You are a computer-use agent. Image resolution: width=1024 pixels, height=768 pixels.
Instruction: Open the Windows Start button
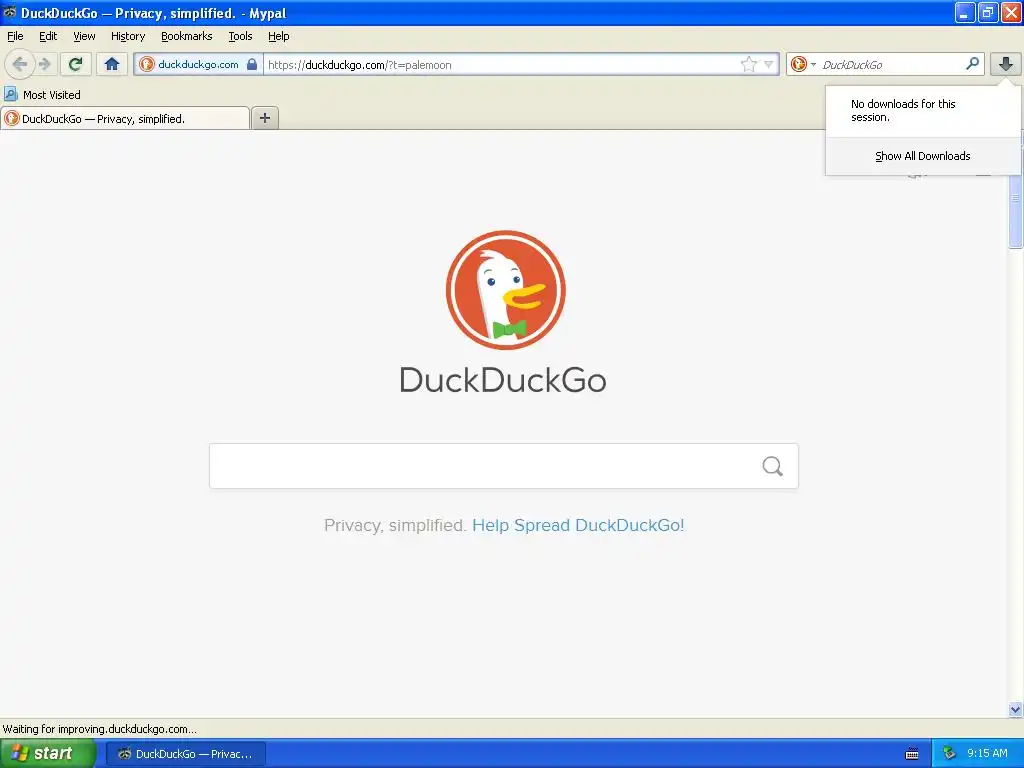pyautogui.click(x=48, y=753)
